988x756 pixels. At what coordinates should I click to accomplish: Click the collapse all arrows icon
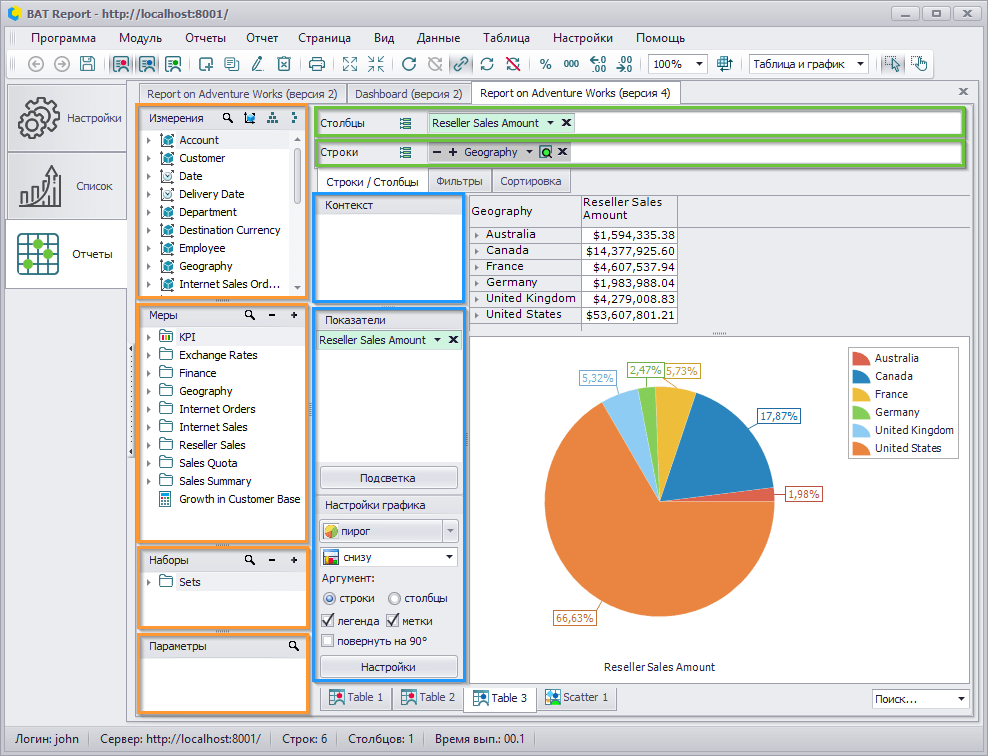coord(376,64)
